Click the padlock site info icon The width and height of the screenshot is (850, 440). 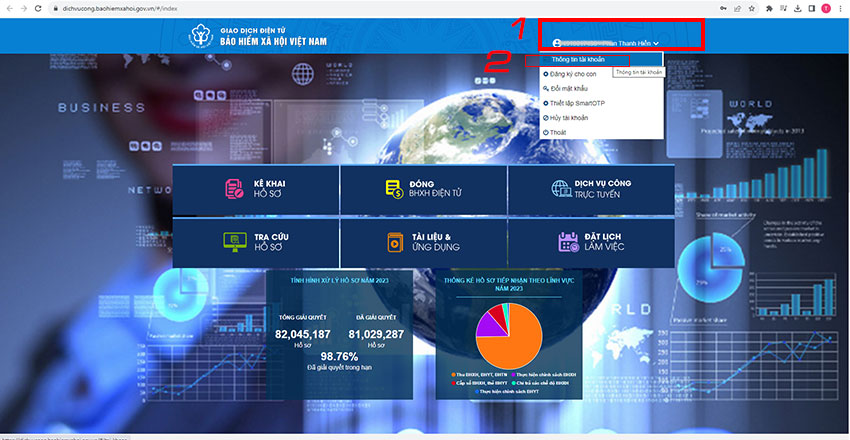click(x=55, y=9)
